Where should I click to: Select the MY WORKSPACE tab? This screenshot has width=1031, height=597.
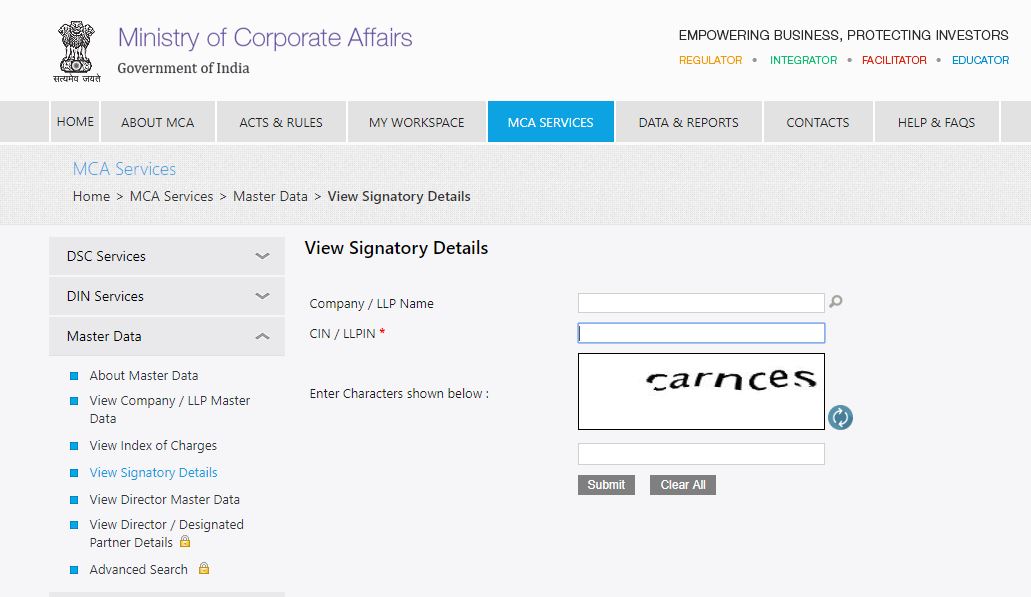[x=416, y=121]
